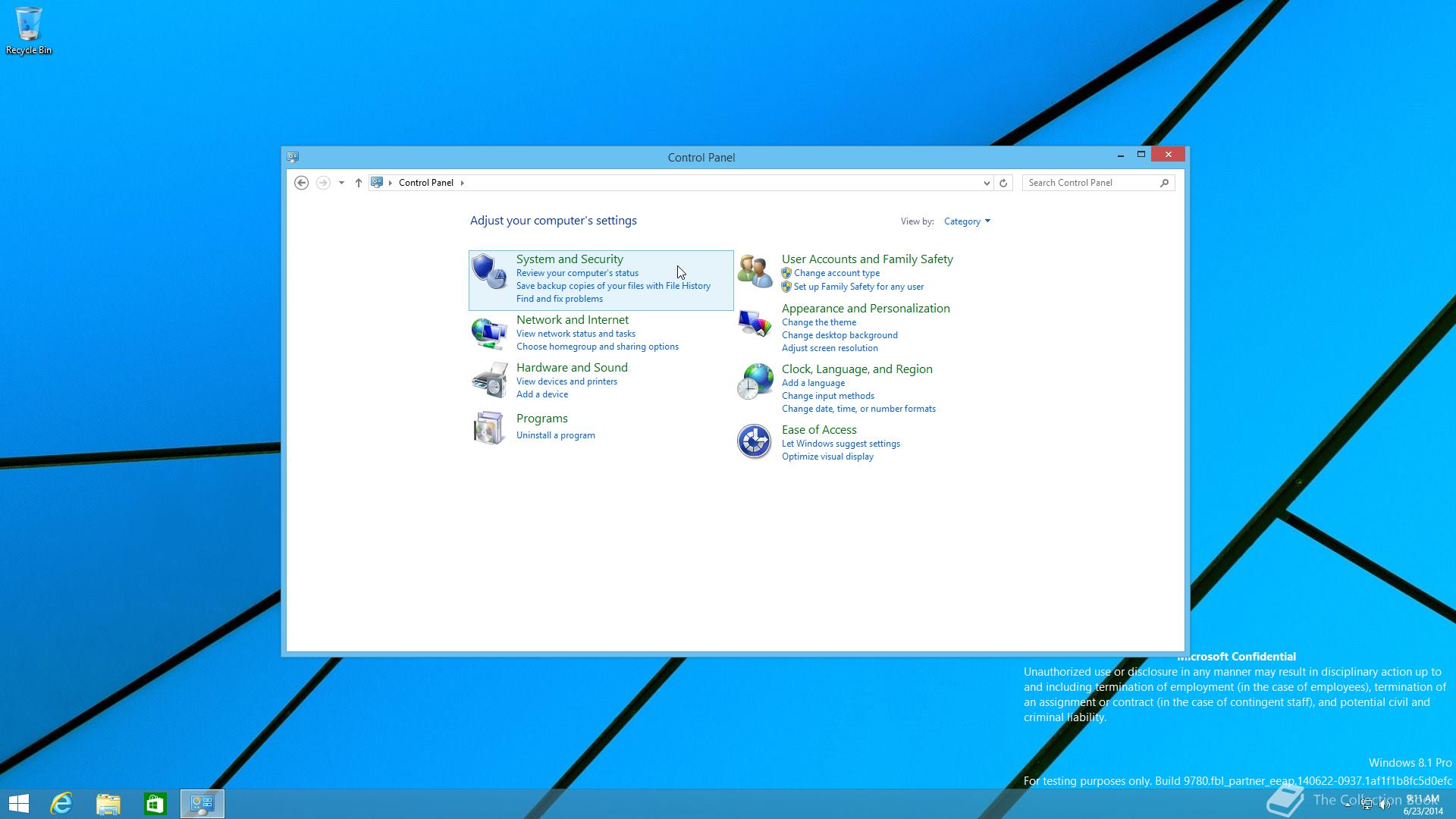The image size is (1456, 819).
Task: Open the Network and Internet heading link
Action: point(573,320)
